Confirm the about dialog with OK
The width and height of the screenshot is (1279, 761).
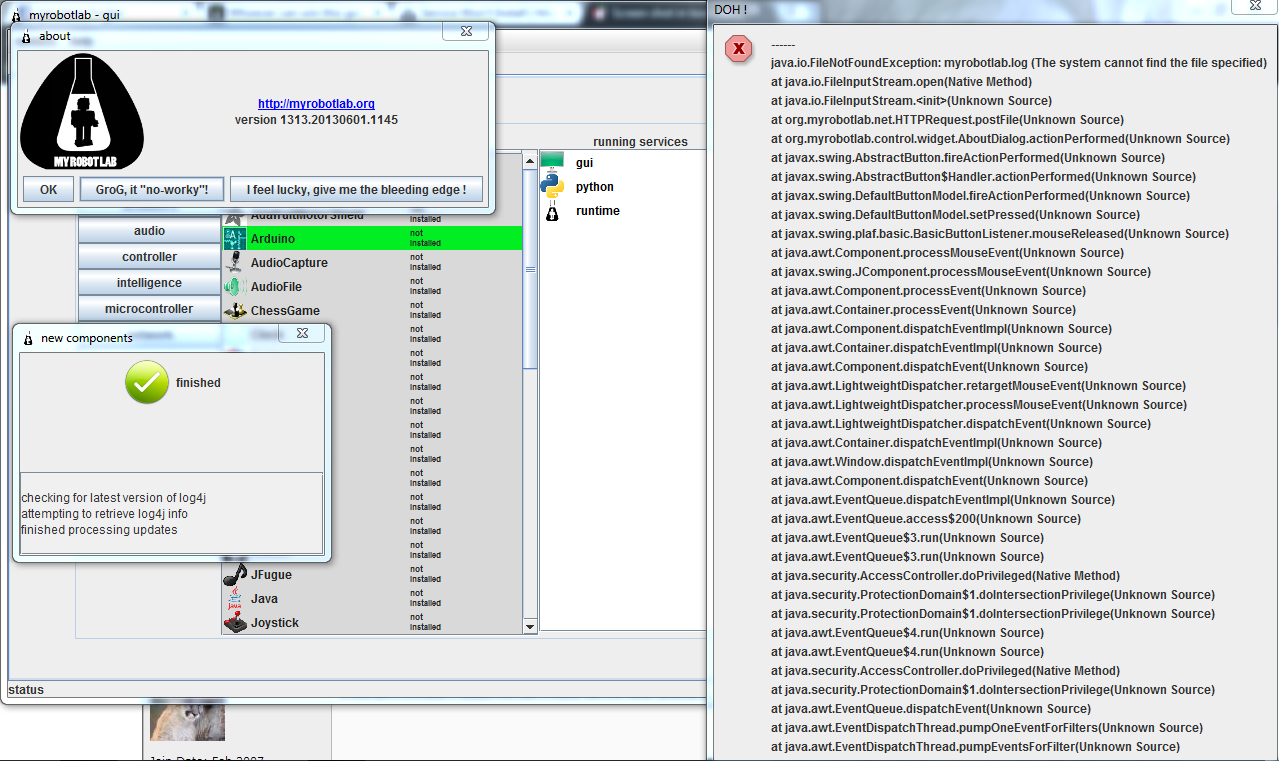[x=49, y=190]
